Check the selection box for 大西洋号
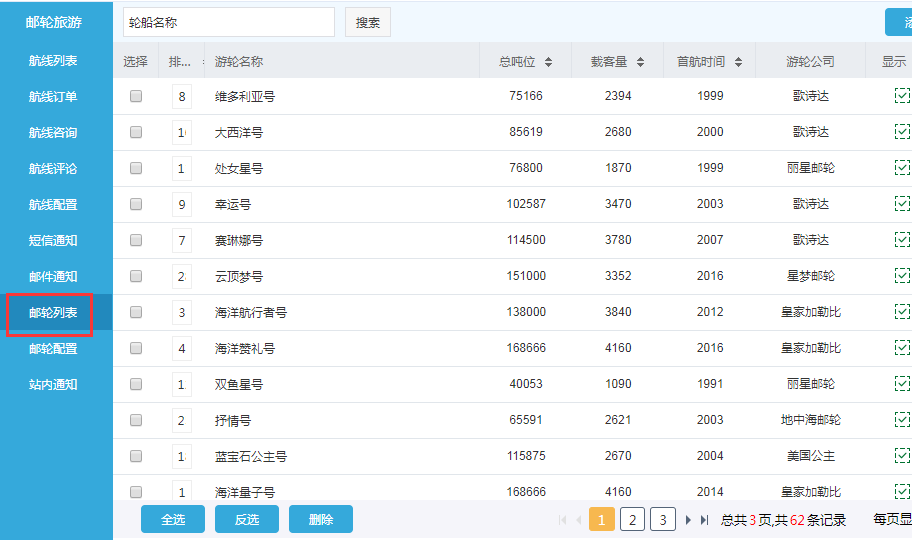Viewport: 912px width, 540px height. 136,132
